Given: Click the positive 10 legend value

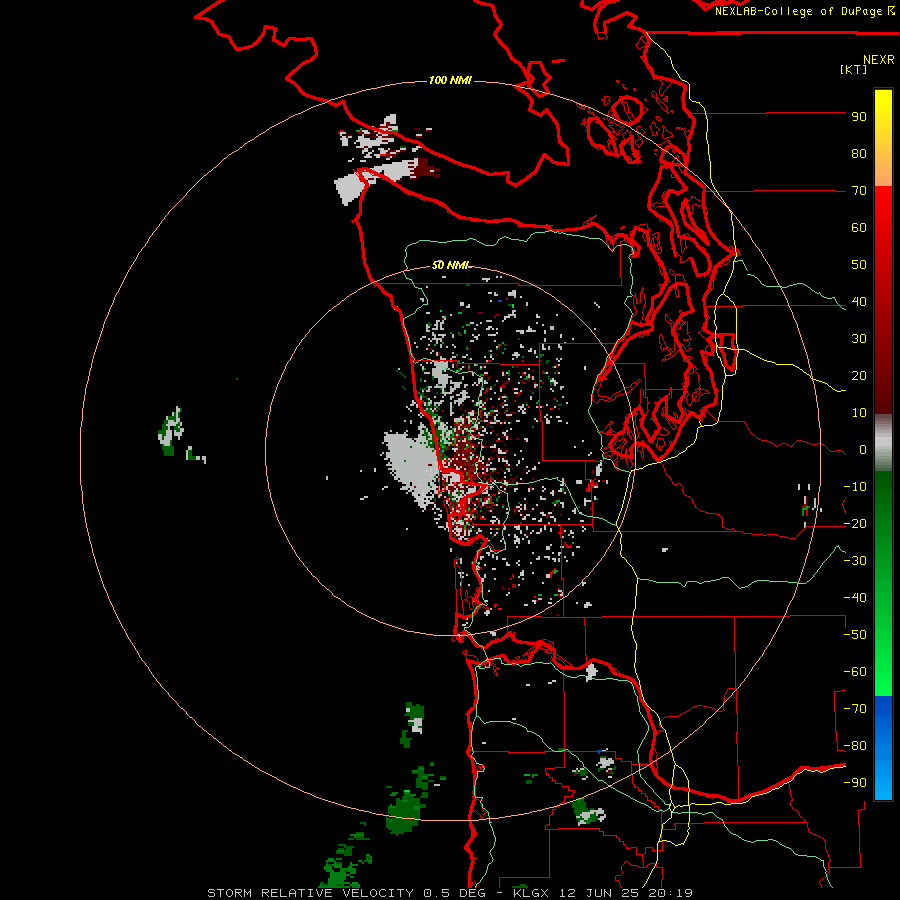Looking at the screenshot, I should [859, 413].
